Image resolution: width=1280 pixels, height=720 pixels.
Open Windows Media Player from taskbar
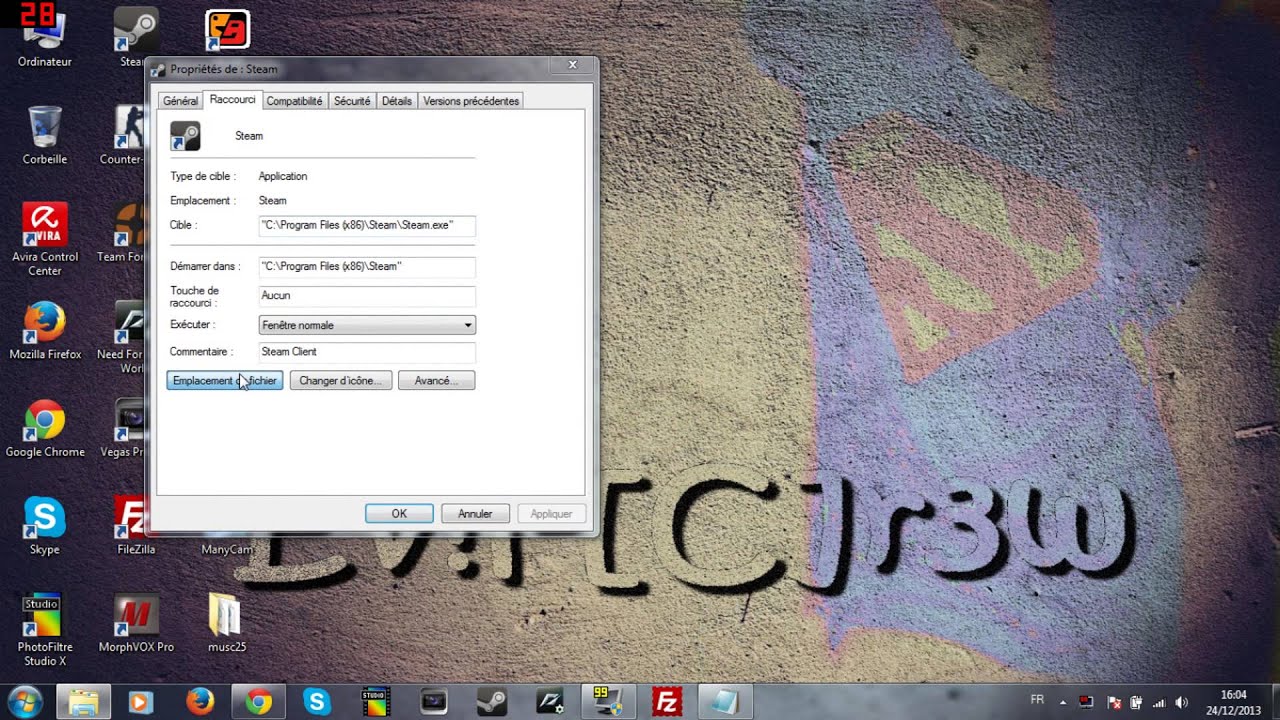[140, 702]
